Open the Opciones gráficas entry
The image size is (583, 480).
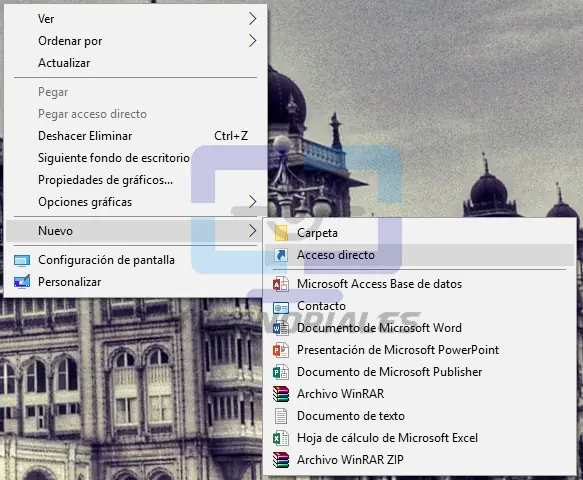coord(135,202)
